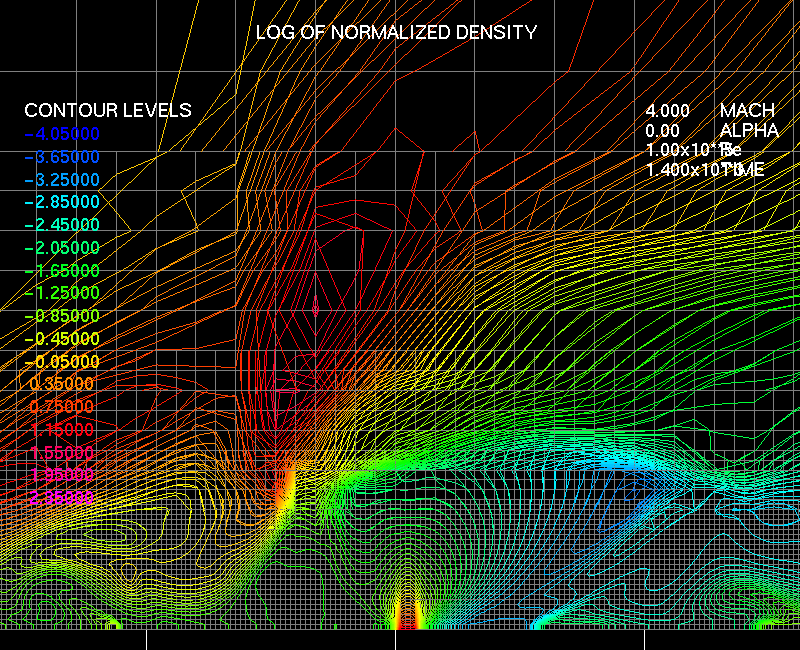
Task: Click the LOG OF NORMALIZED DENSITY title
Action: click(x=396, y=32)
